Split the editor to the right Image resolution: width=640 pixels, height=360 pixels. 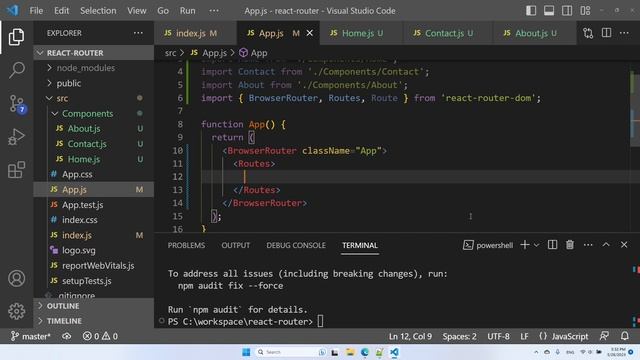[x=606, y=33]
